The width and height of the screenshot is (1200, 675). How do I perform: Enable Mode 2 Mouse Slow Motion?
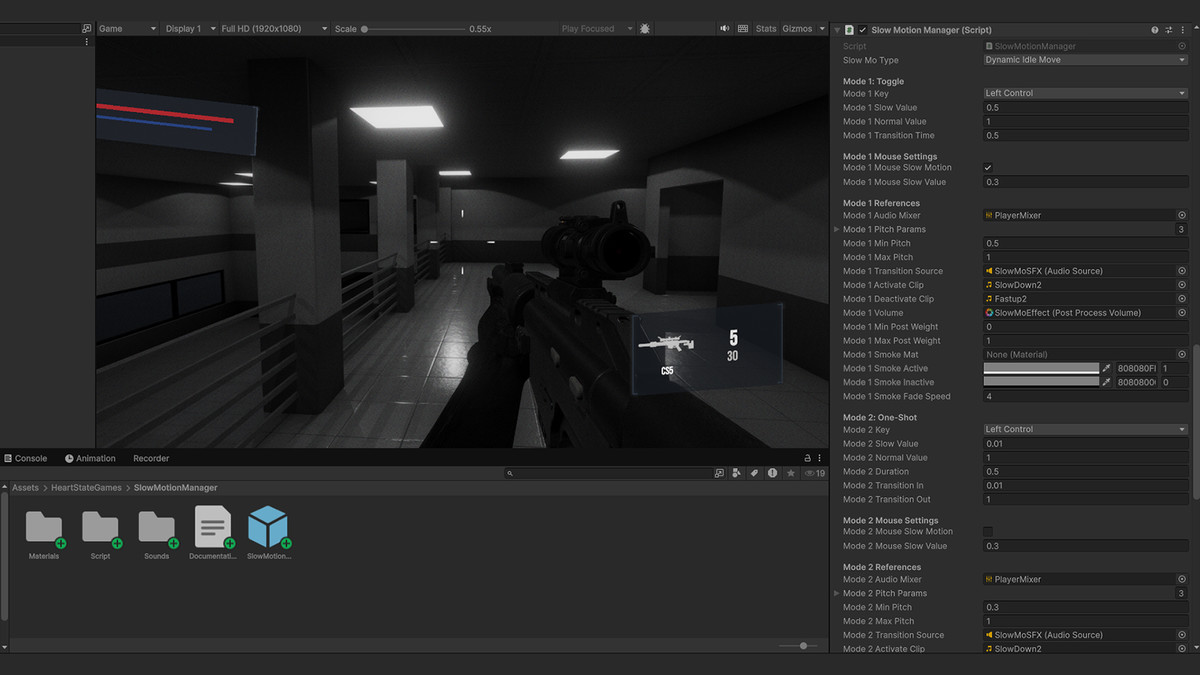pos(988,531)
